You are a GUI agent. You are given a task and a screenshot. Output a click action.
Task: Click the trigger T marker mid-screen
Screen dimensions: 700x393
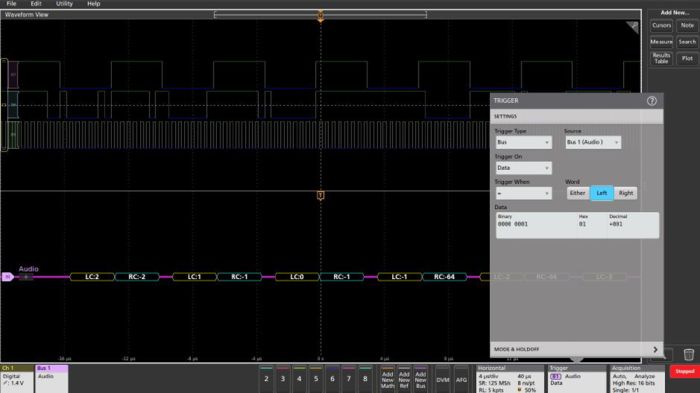[321, 195]
